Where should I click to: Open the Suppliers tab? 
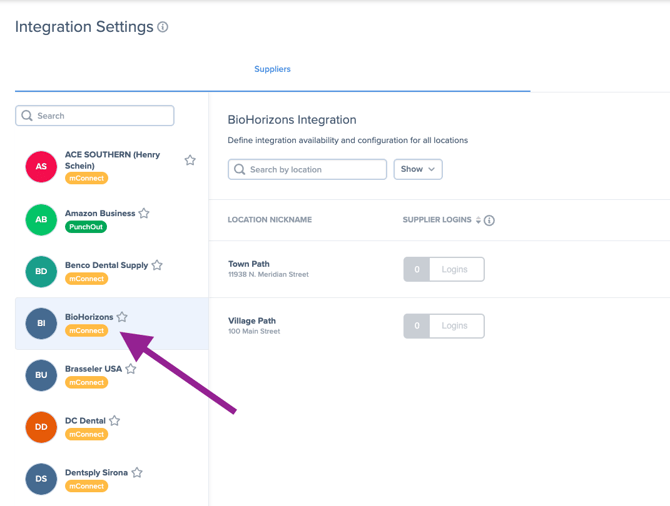pyautogui.click(x=272, y=69)
